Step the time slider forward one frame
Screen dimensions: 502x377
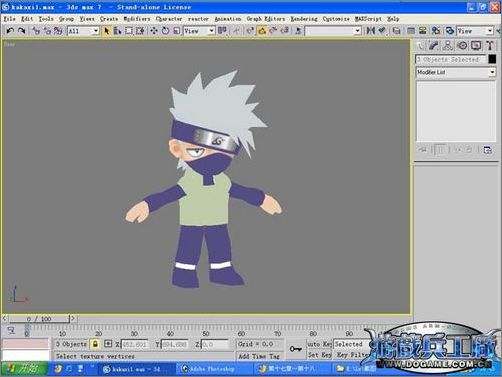click(x=73, y=319)
